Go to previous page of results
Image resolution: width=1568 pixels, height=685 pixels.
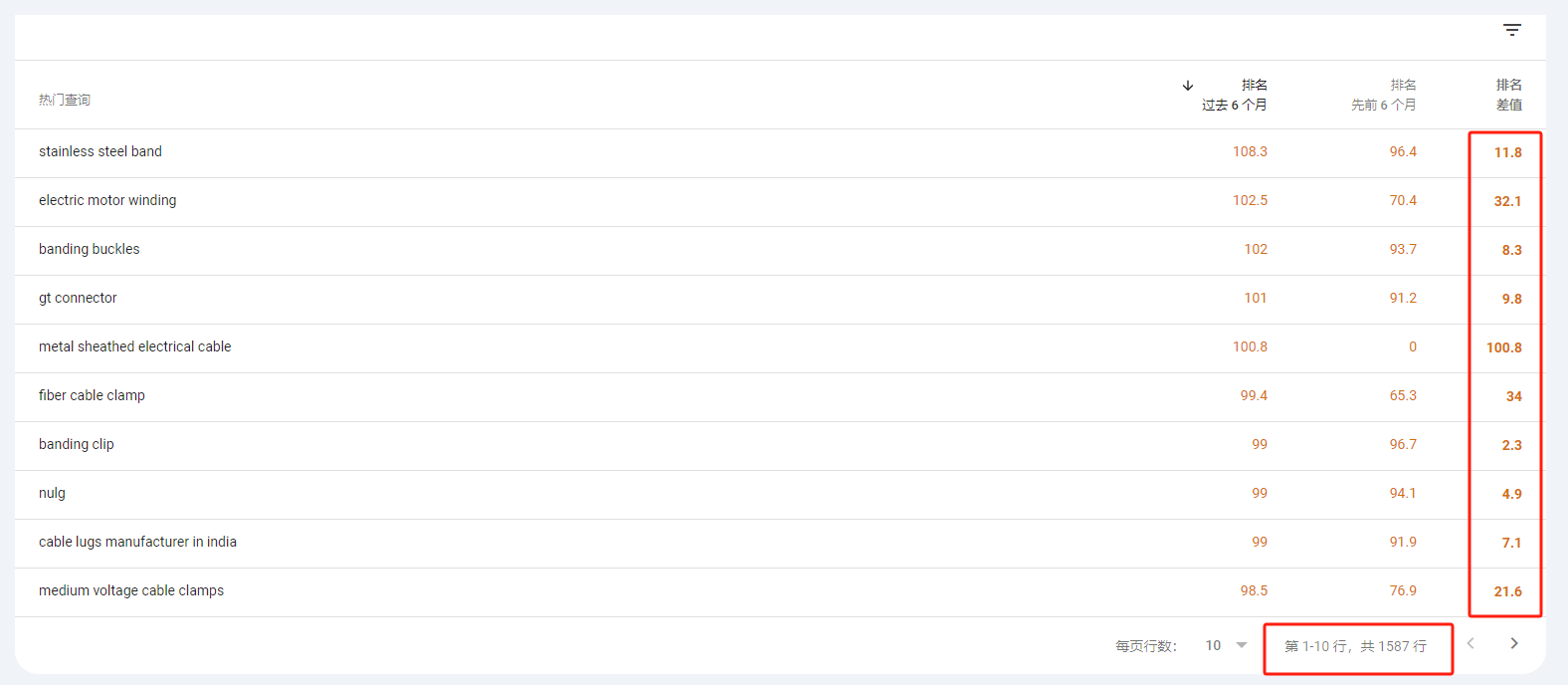click(x=1470, y=643)
